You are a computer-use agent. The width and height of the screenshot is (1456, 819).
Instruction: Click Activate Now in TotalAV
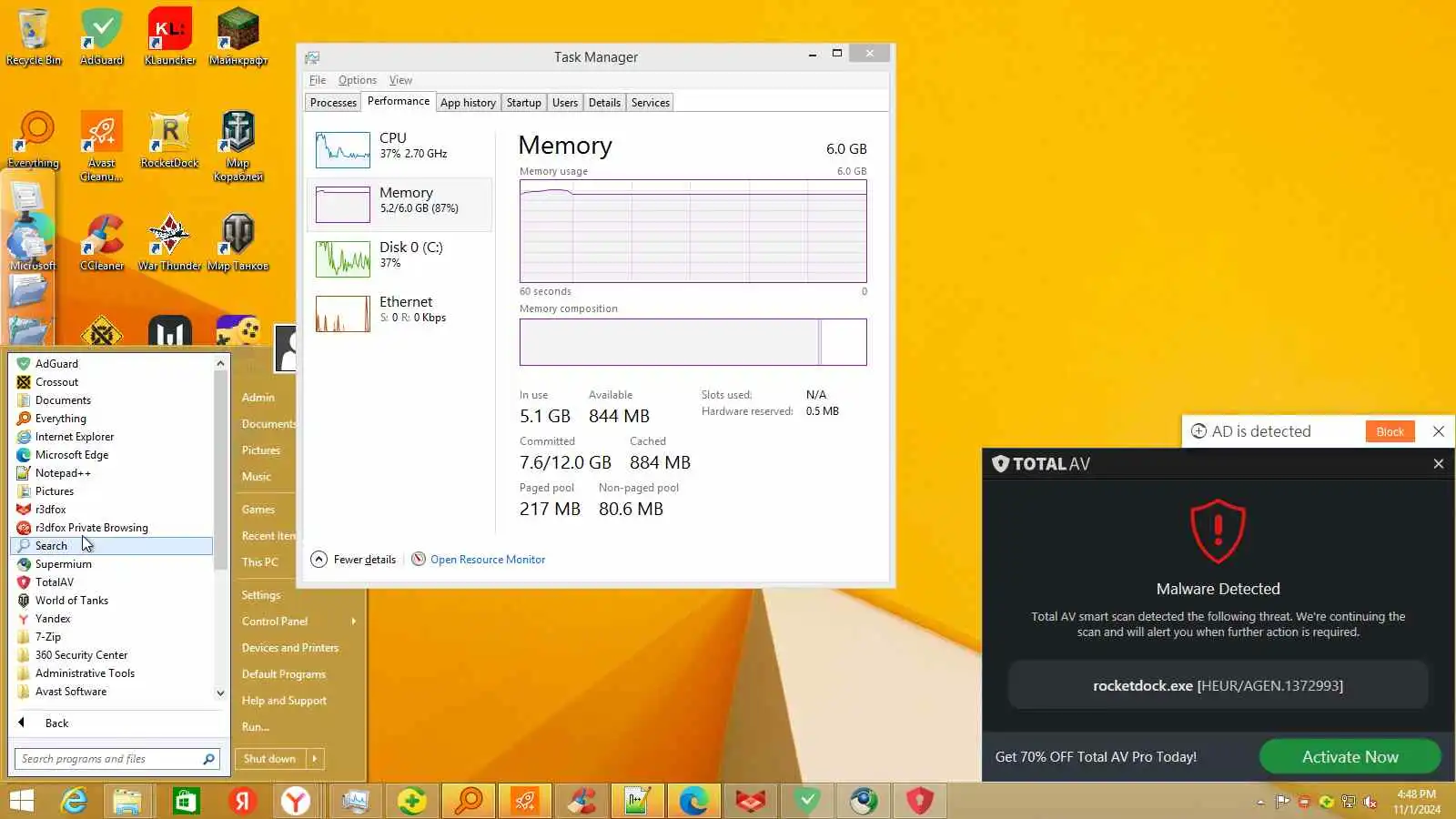point(1350,757)
